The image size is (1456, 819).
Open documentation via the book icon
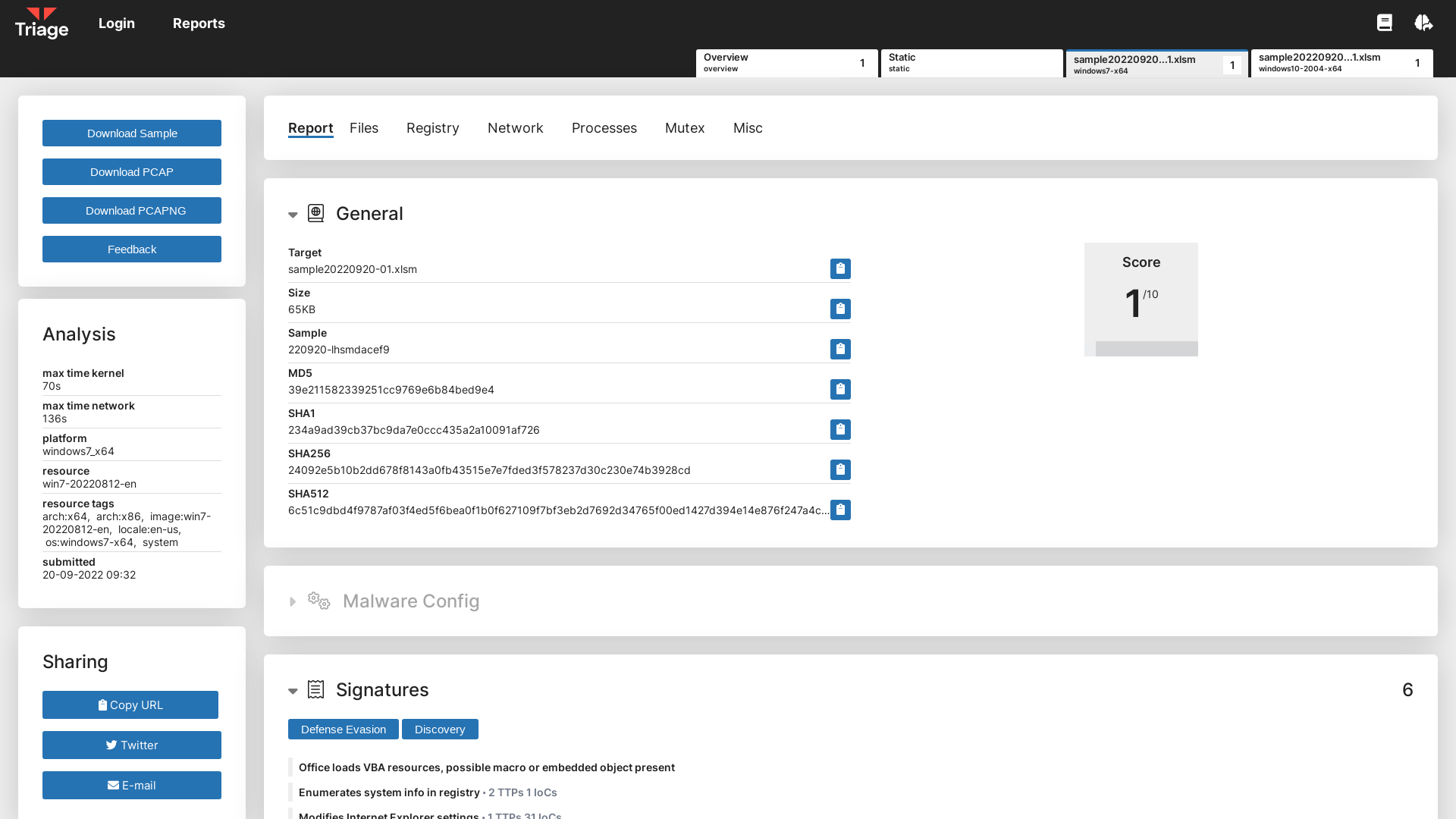tap(1385, 23)
